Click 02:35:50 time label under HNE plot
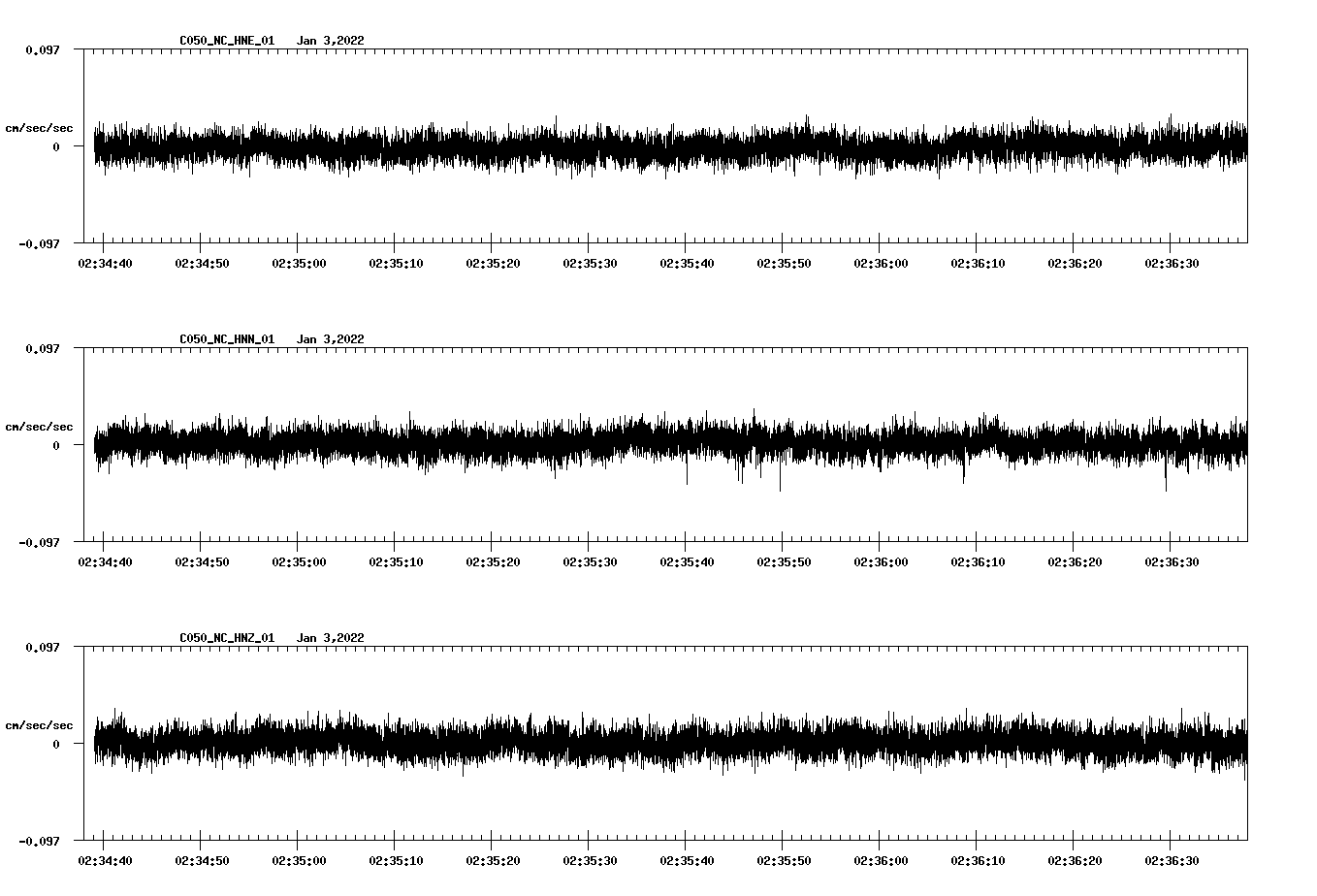Screen dimensions: 1317x896 pos(784,264)
